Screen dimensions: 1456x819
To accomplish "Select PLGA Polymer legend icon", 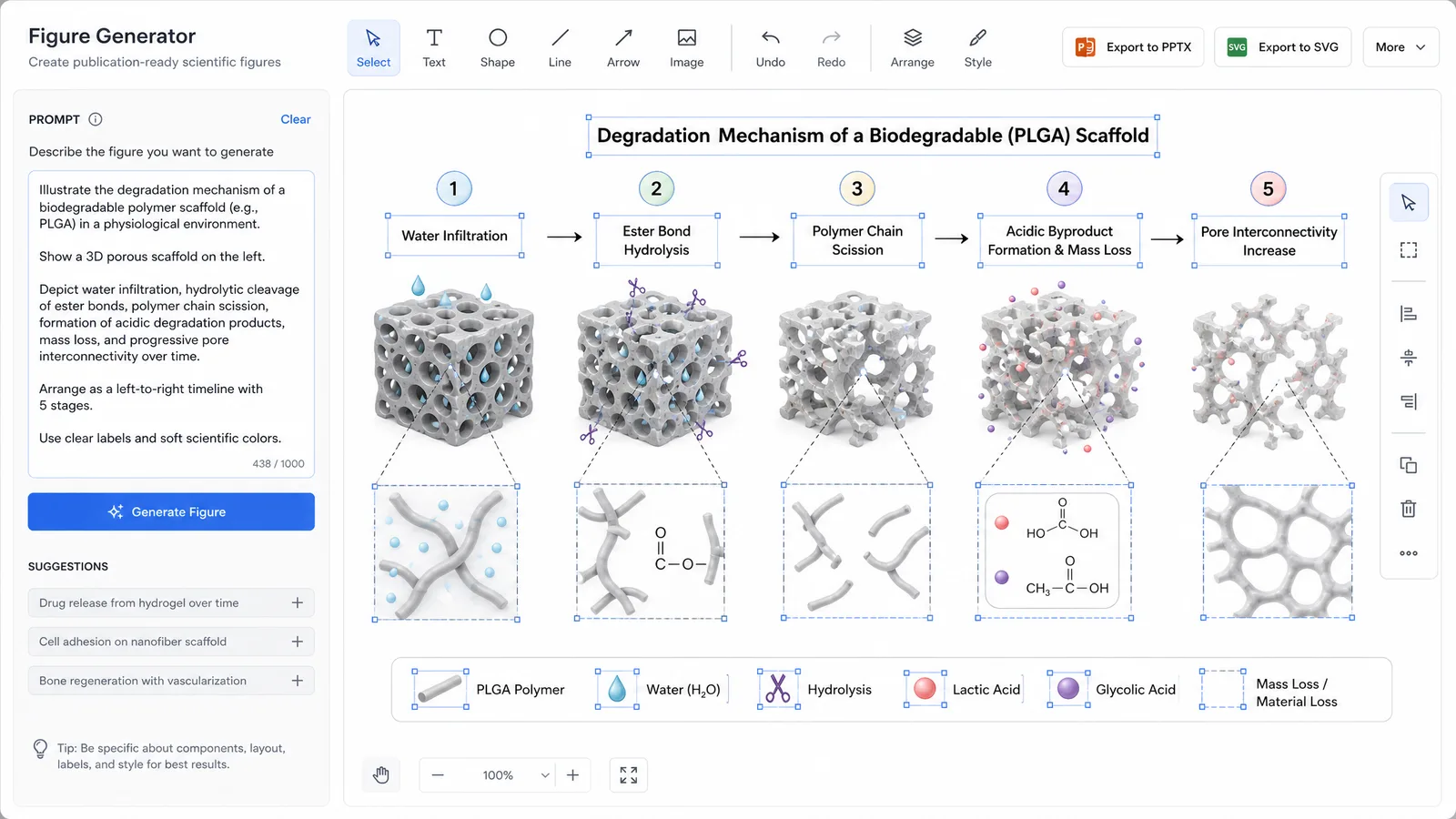I will (440, 689).
